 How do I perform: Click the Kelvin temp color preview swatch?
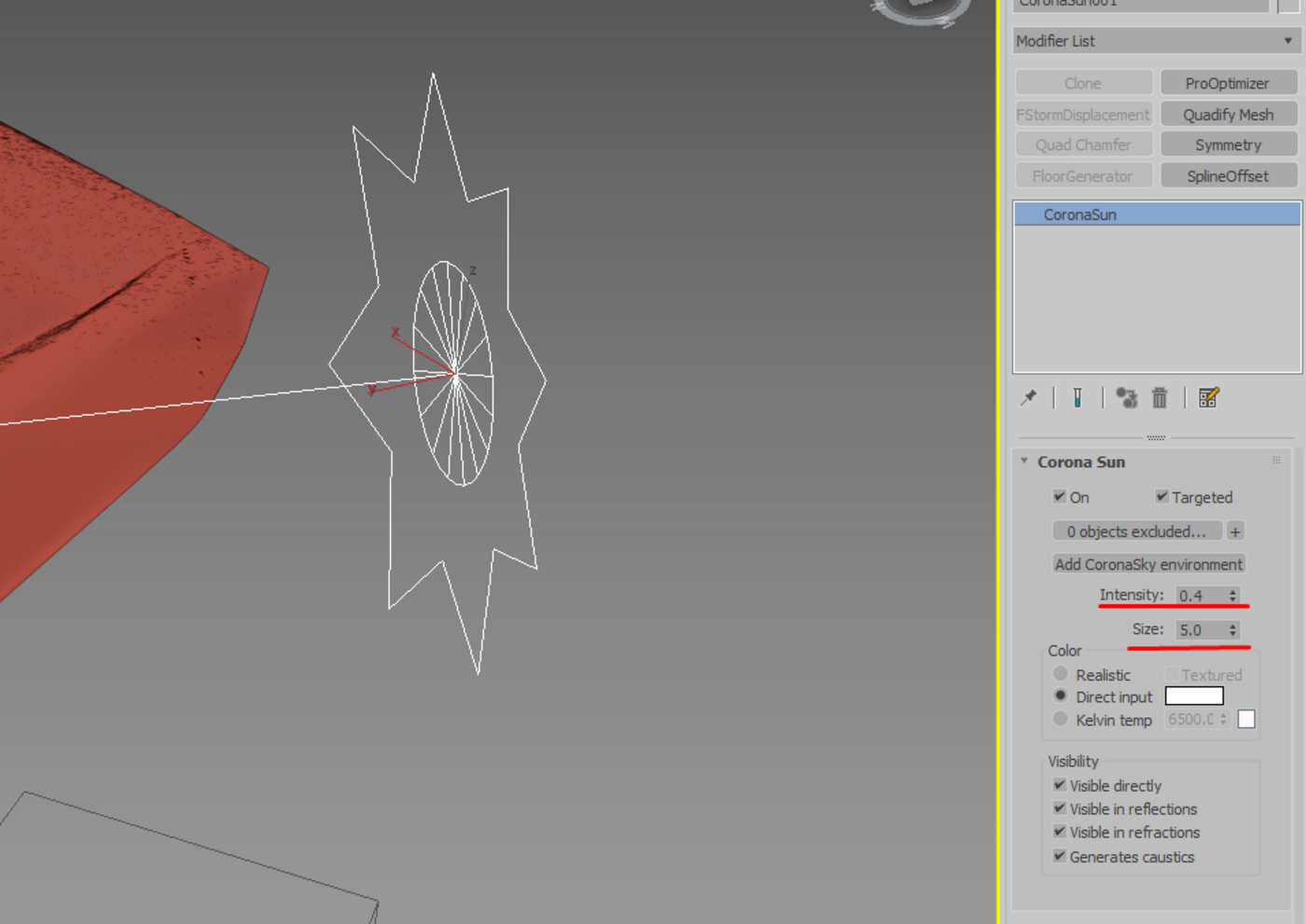coord(1246,719)
